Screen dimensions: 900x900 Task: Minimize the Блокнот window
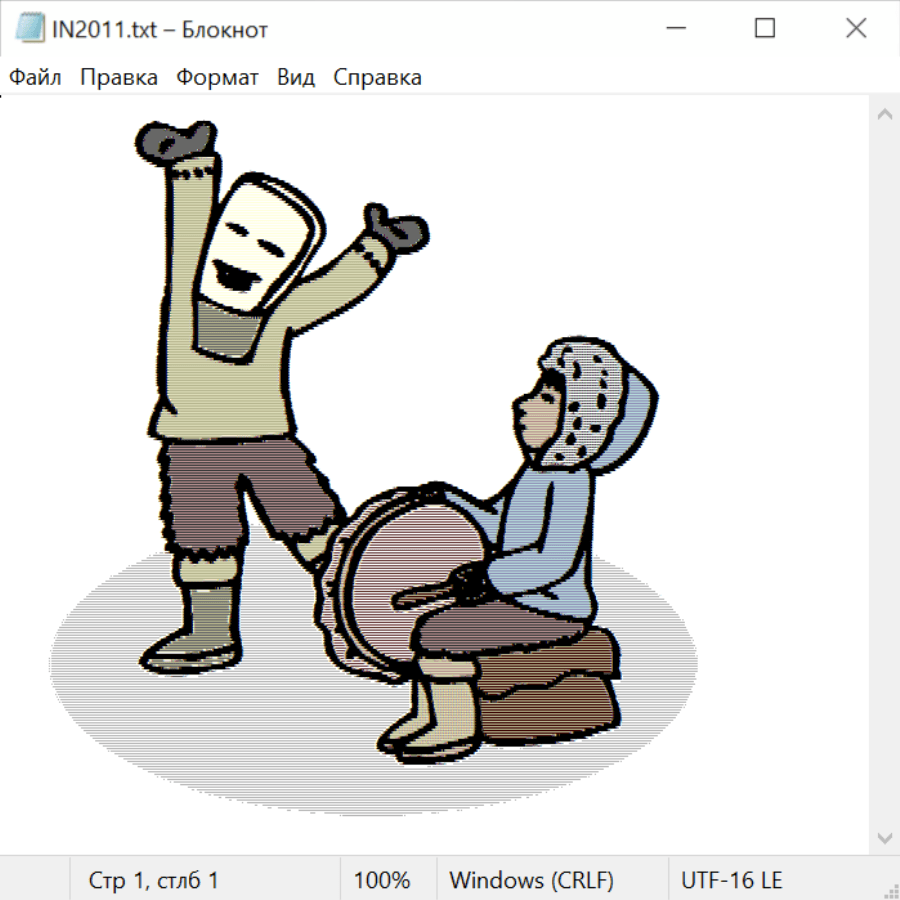tap(673, 29)
